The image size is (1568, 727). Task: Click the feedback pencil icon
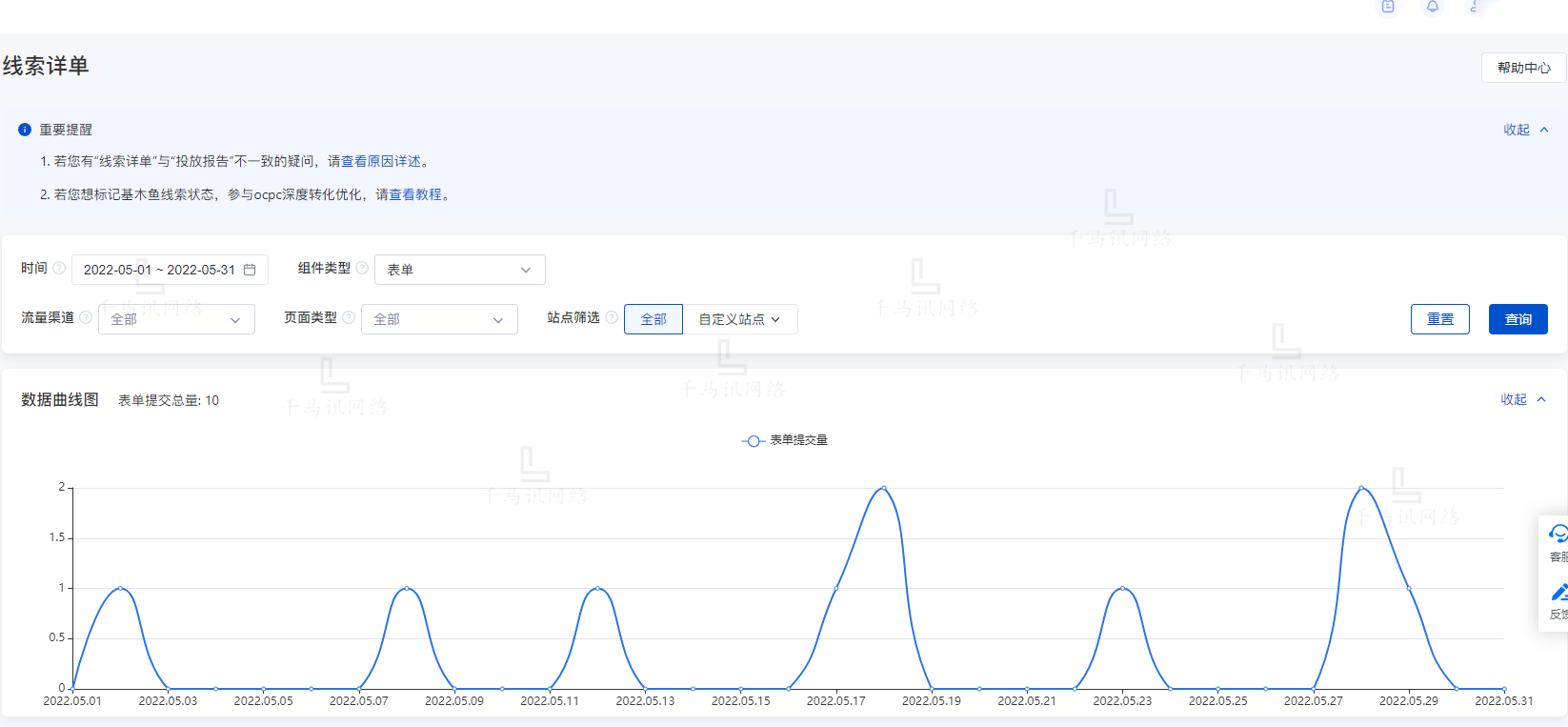pos(1558,593)
